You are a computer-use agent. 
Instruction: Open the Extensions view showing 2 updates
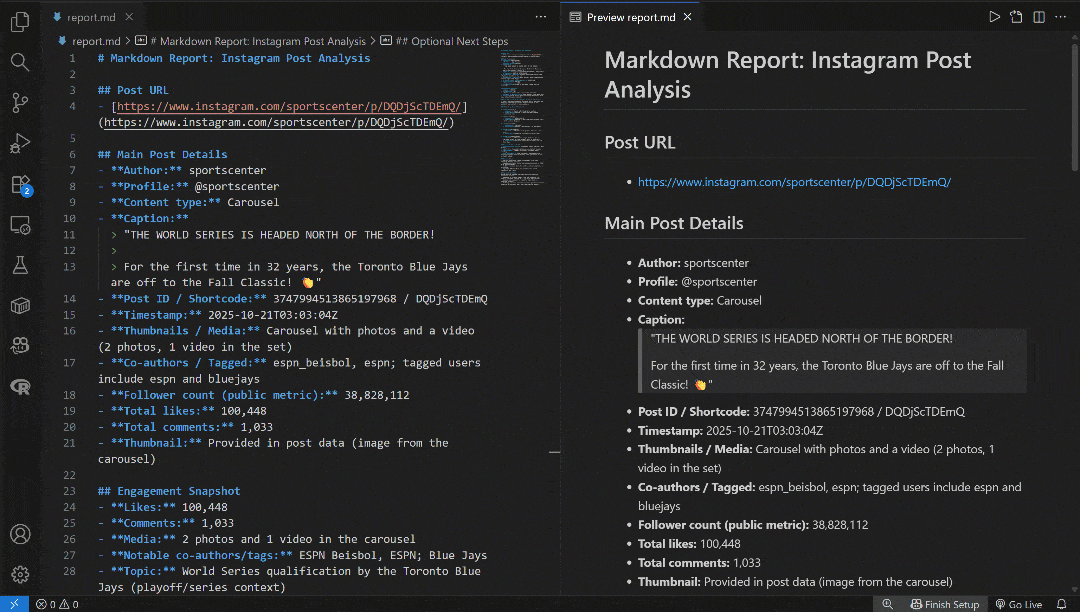pos(20,184)
